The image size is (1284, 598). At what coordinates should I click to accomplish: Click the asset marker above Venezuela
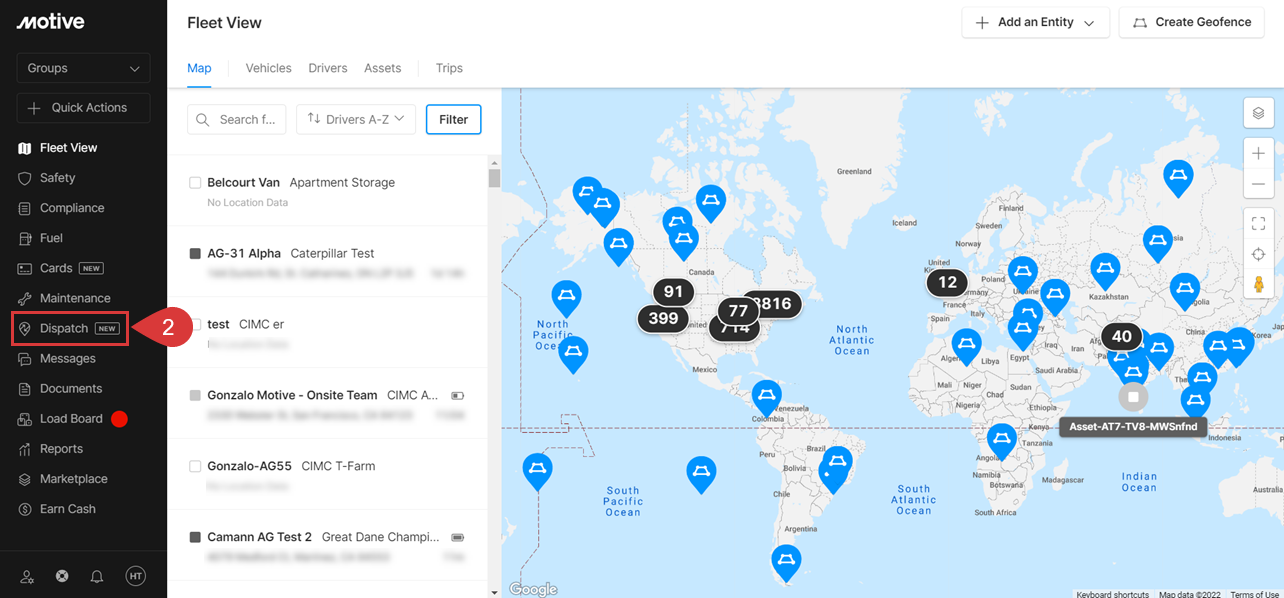coord(766,396)
